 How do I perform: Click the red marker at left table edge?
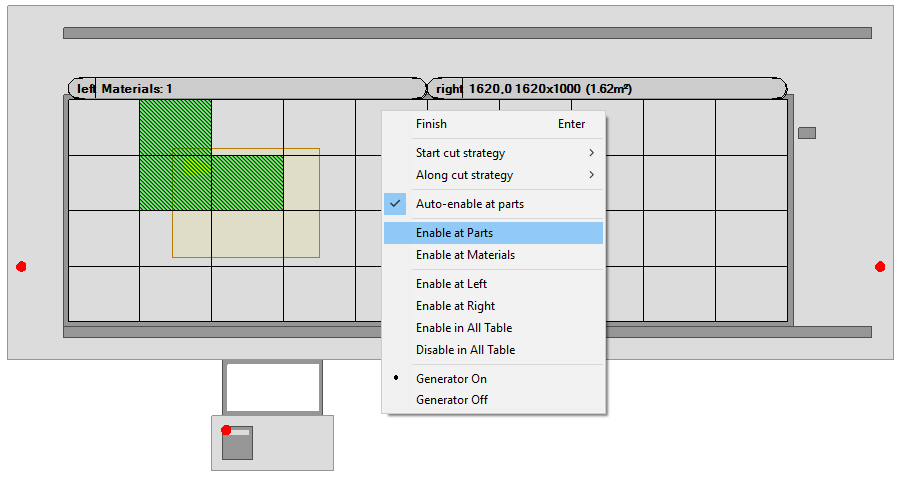click(x=21, y=266)
